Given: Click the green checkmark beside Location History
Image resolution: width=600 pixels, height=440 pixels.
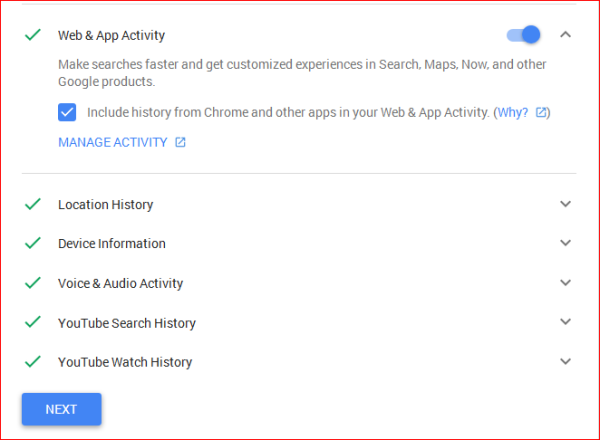Looking at the screenshot, I should pyautogui.click(x=33, y=204).
